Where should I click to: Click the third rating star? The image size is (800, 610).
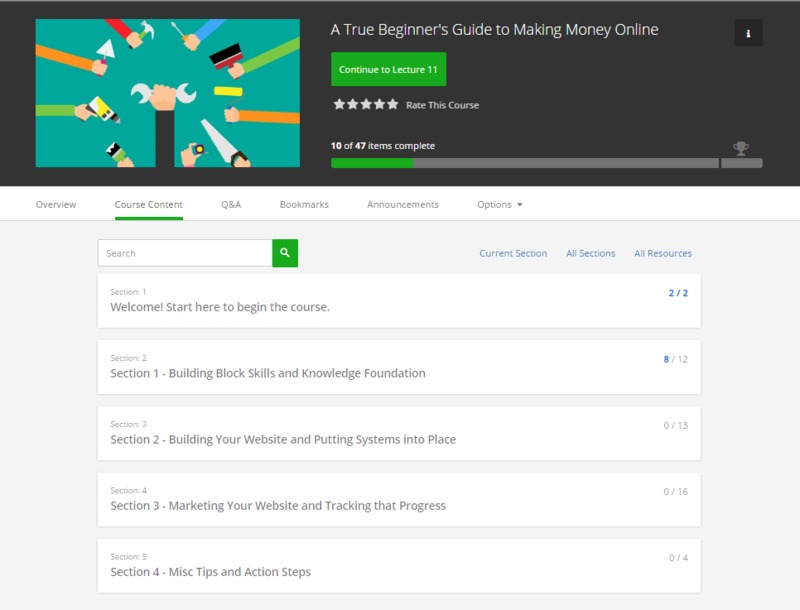(366, 104)
